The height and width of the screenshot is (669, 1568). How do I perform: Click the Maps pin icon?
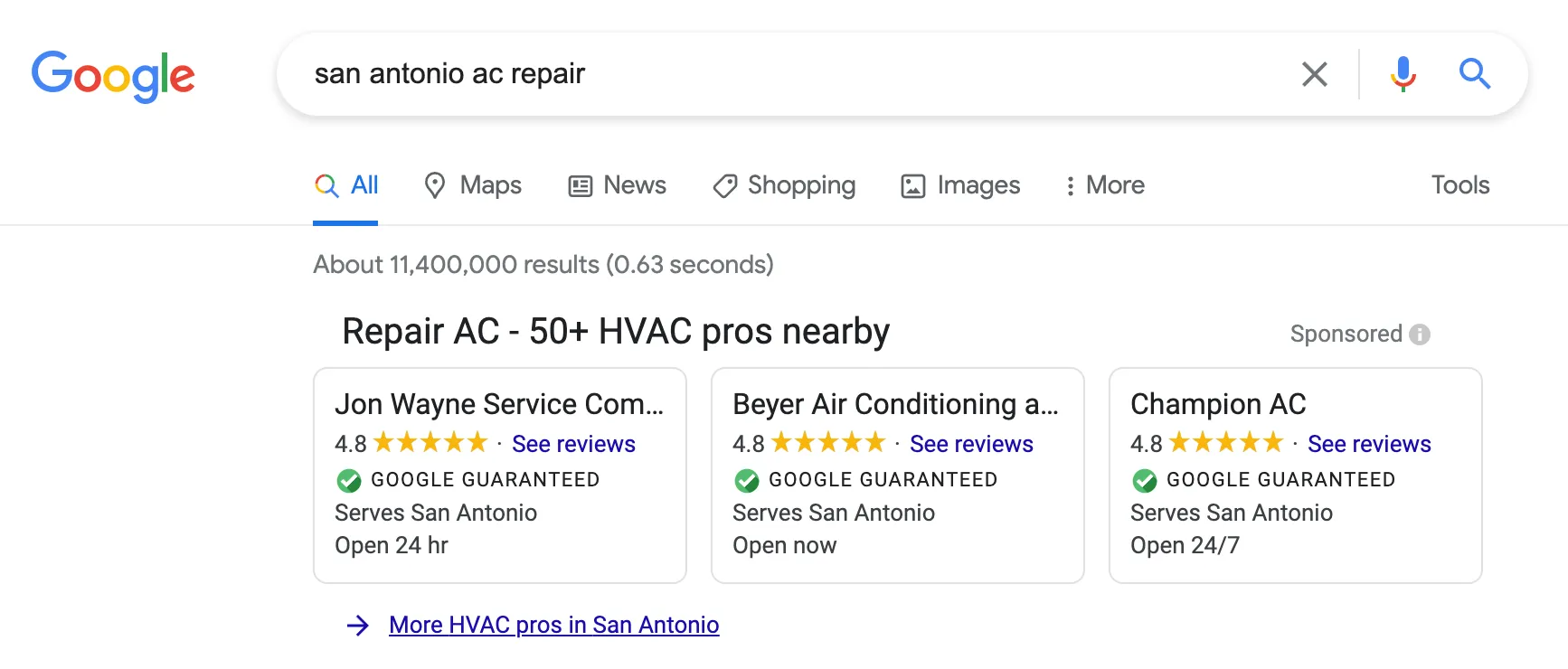pyautogui.click(x=435, y=185)
